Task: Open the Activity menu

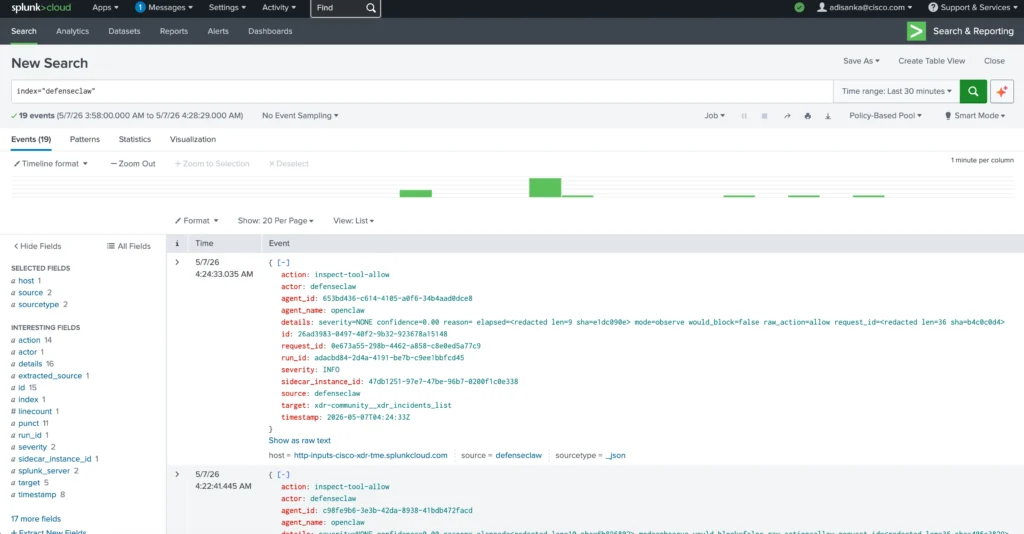Action: click(x=279, y=8)
